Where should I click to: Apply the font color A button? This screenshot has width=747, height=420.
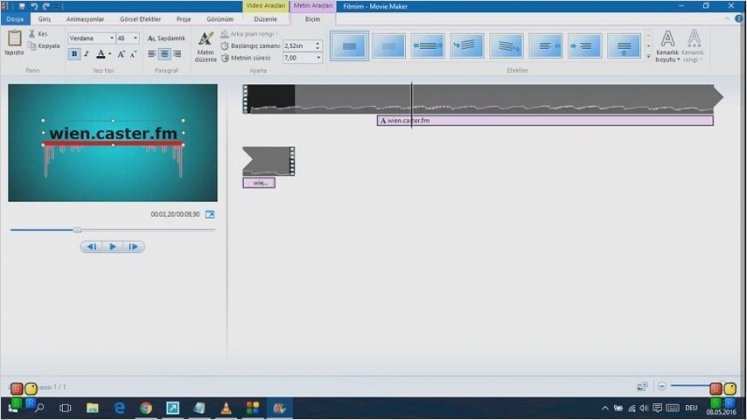pos(101,54)
